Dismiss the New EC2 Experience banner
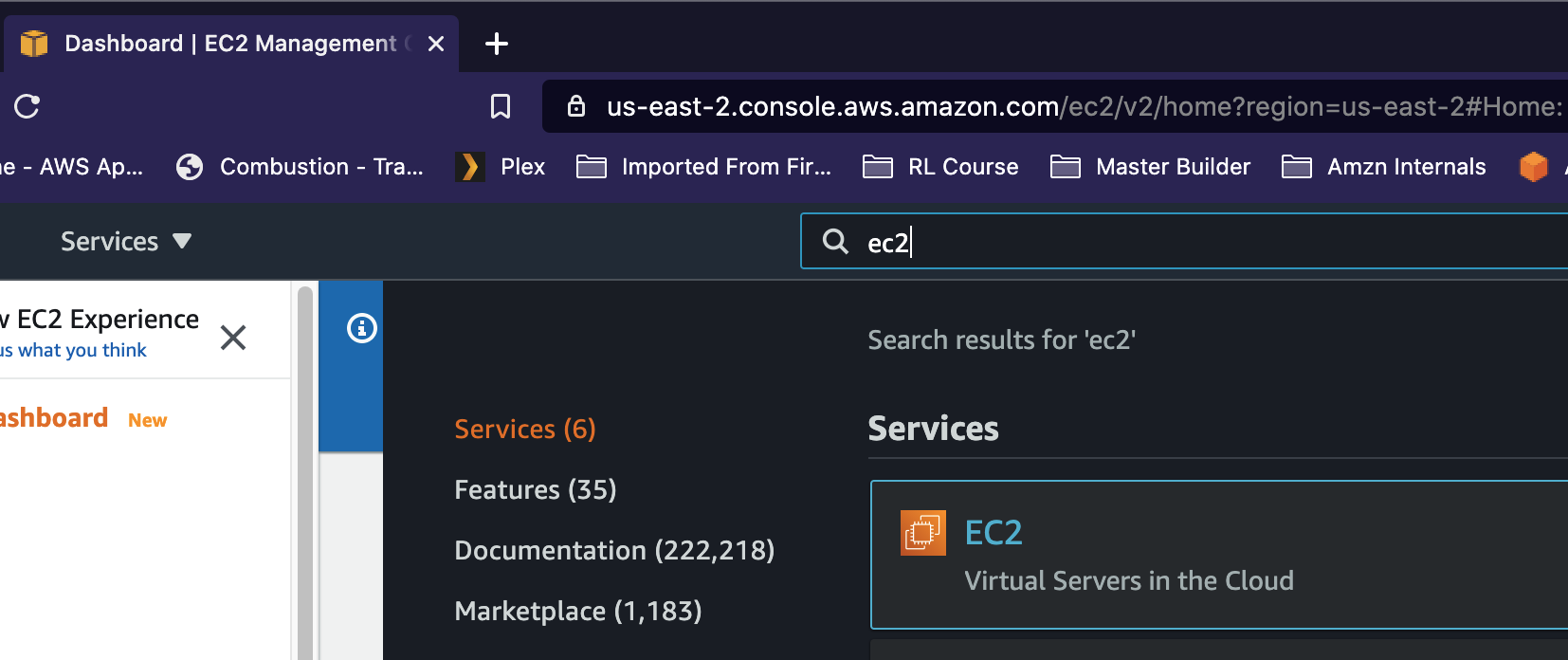 coord(233,338)
